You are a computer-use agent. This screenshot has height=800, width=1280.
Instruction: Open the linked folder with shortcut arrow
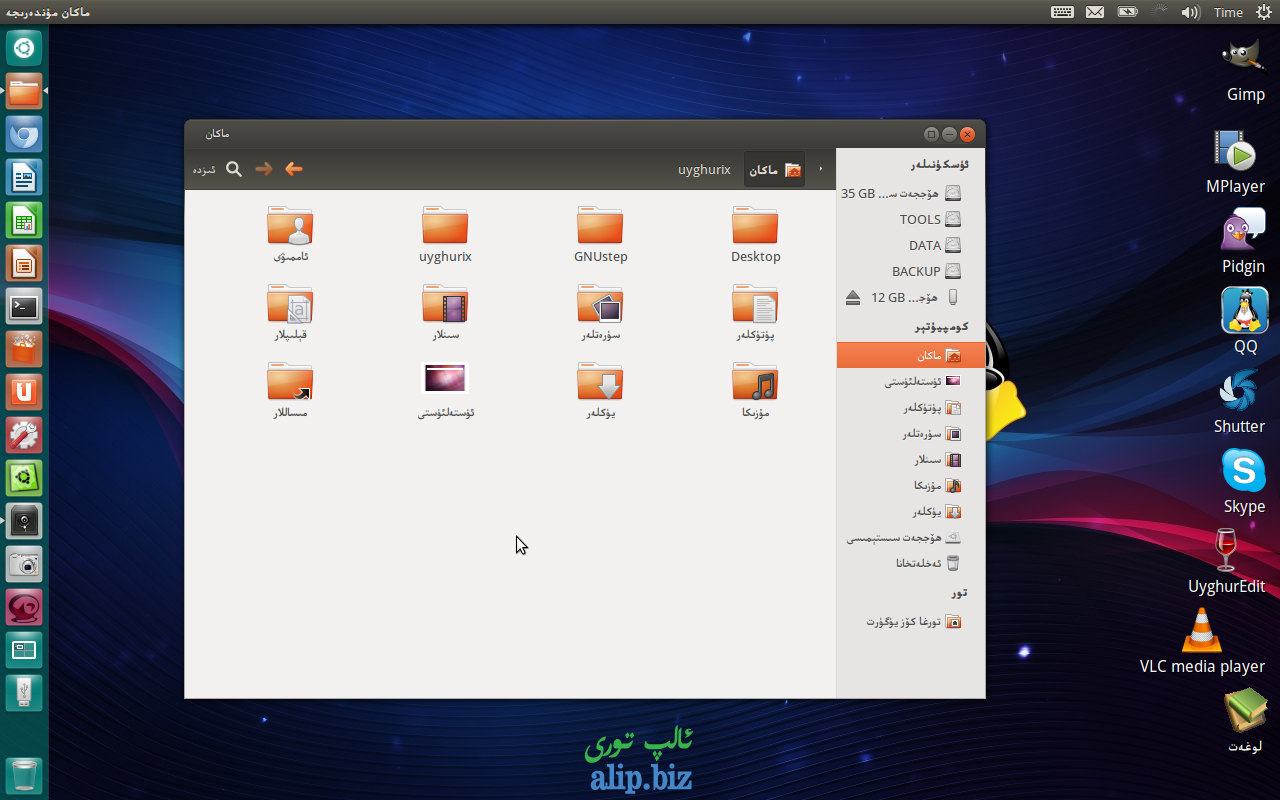click(x=290, y=390)
